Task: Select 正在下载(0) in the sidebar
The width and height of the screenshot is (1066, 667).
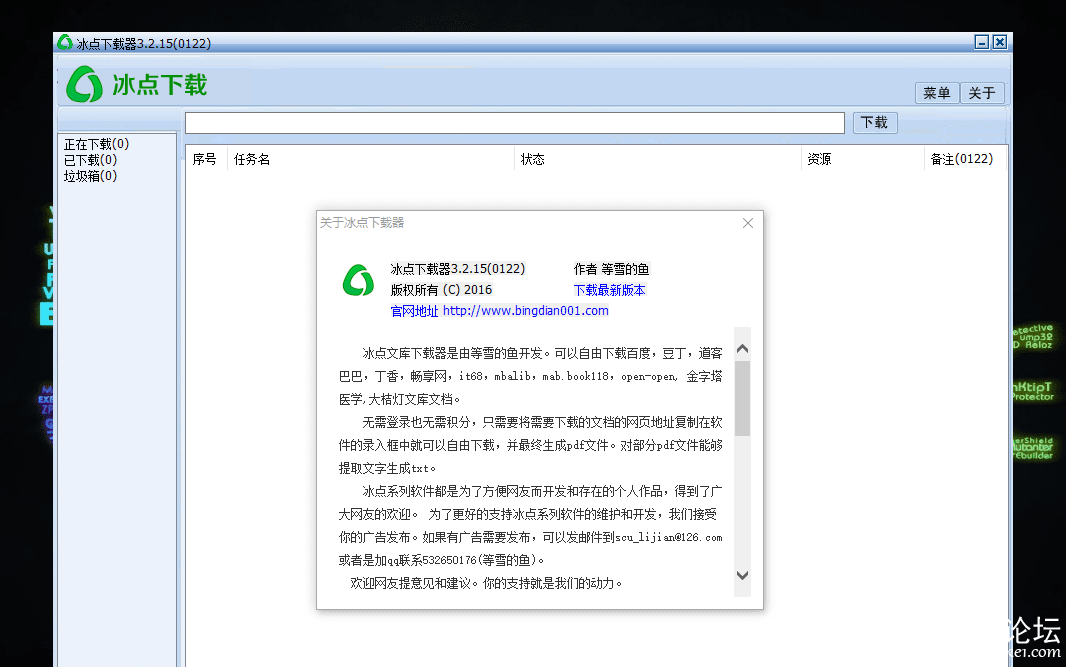Action: tap(96, 144)
